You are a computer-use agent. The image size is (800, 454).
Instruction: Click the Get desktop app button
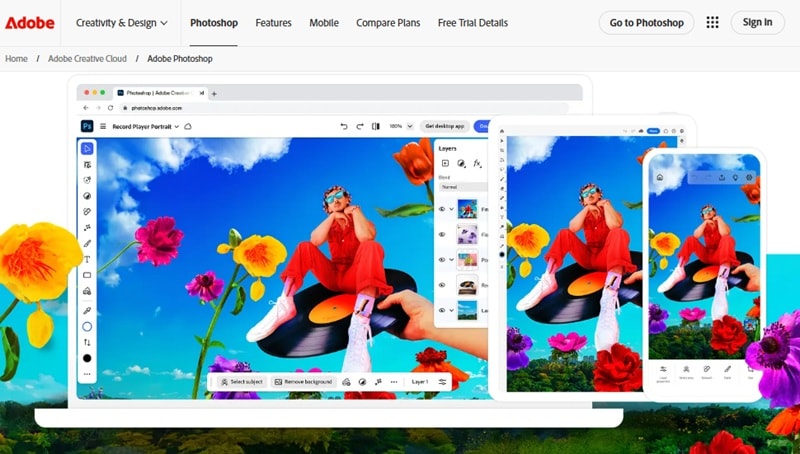click(x=444, y=126)
